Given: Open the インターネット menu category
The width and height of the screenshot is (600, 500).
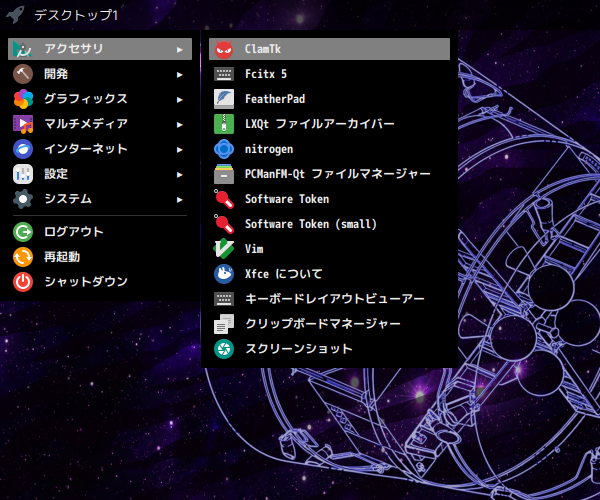Looking at the screenshot, I should (100, 149).
